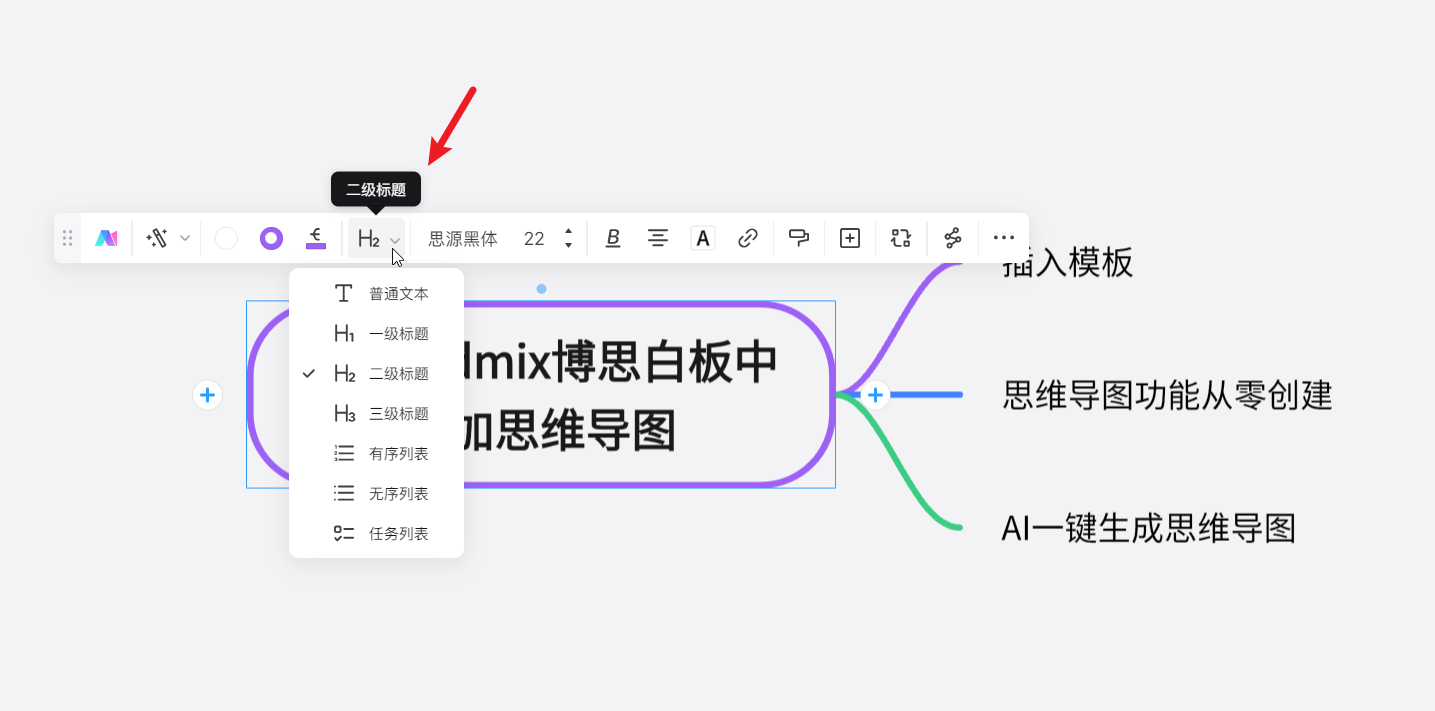Select the checked 二级标题 option
Viewport: 1435px width, 711px height.
click(376, 373)
